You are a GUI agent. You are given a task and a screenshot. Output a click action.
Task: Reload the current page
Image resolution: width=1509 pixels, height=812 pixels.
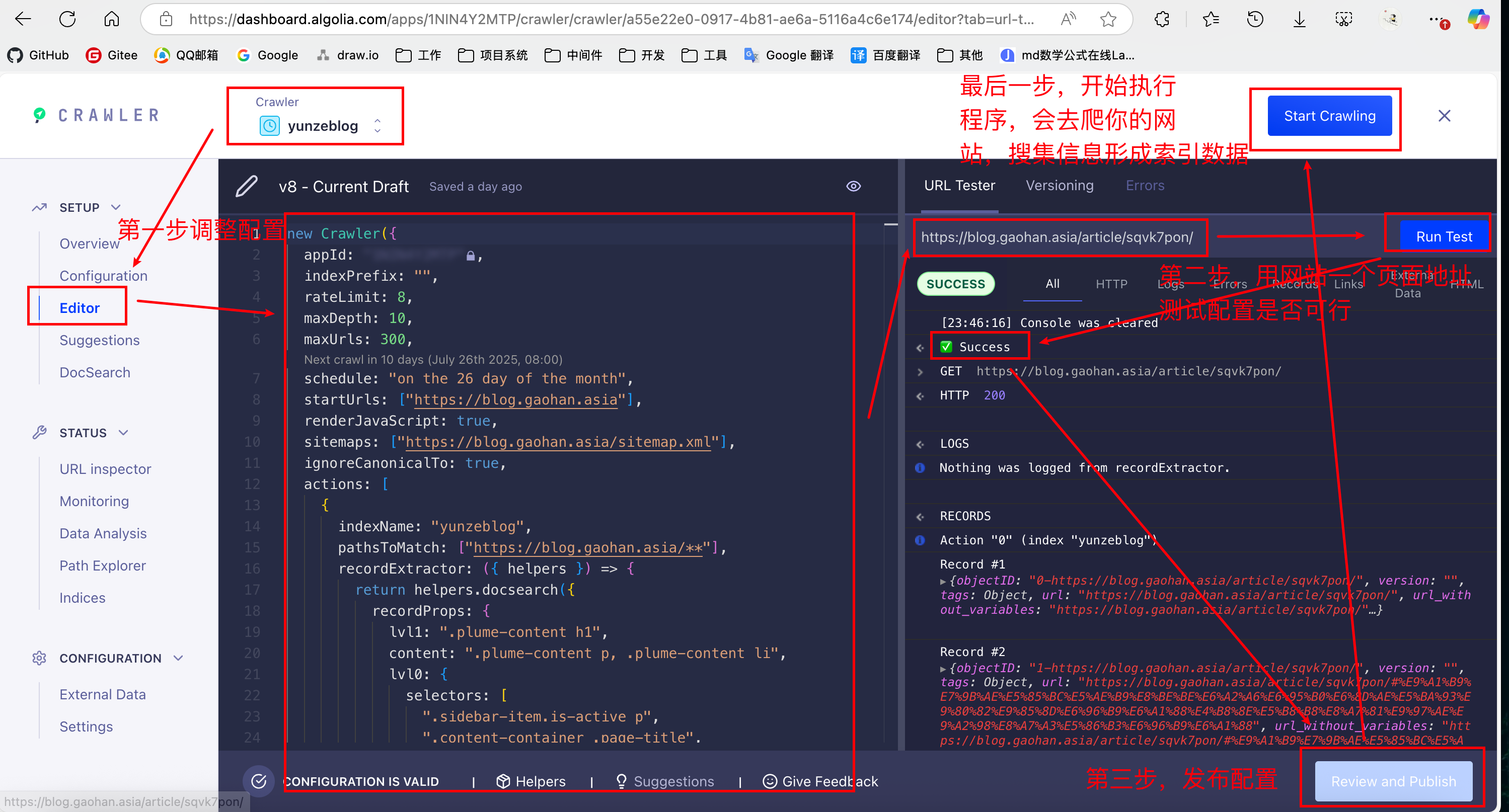pos(67,19)
